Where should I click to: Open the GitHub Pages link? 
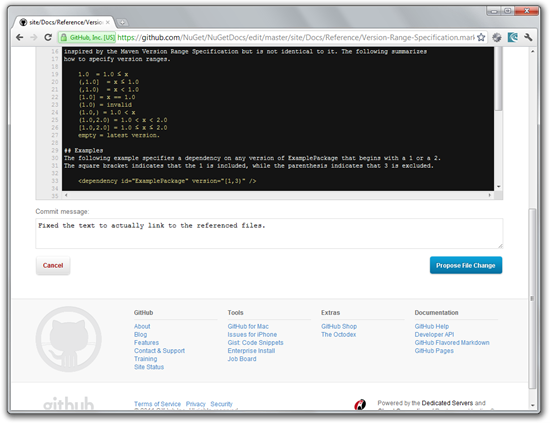[x=434, y=351]
